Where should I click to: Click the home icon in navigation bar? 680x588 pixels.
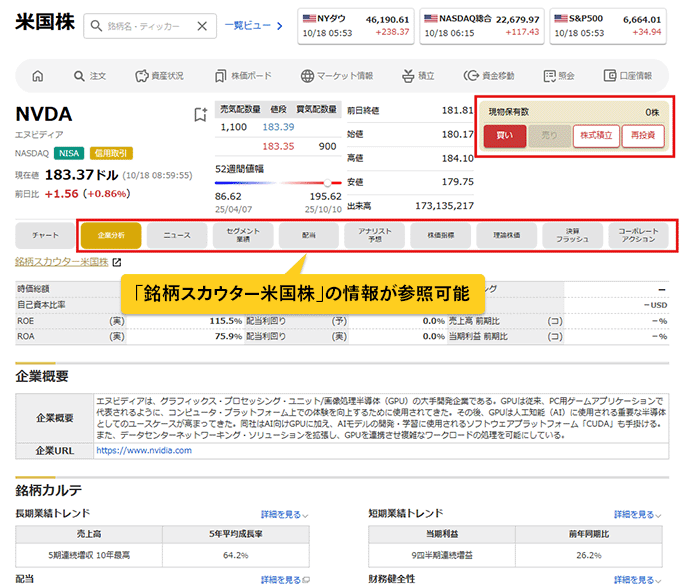coord(38,76)
